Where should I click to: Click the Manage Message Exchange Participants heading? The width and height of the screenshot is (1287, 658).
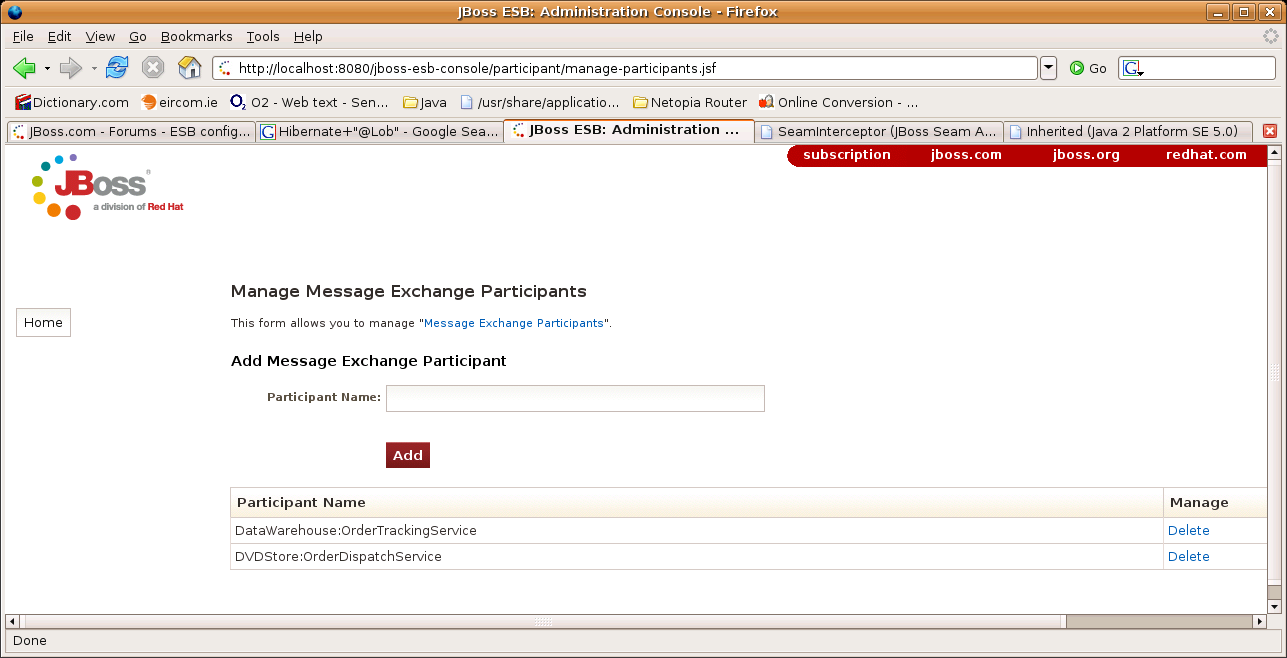tap(408, 292)
